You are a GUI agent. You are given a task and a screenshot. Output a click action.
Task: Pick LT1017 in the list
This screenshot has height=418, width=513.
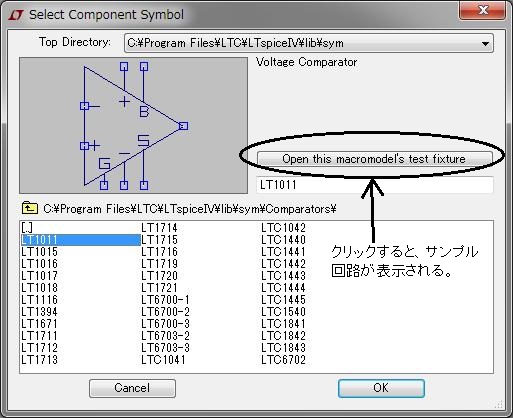tap(39, 276)
